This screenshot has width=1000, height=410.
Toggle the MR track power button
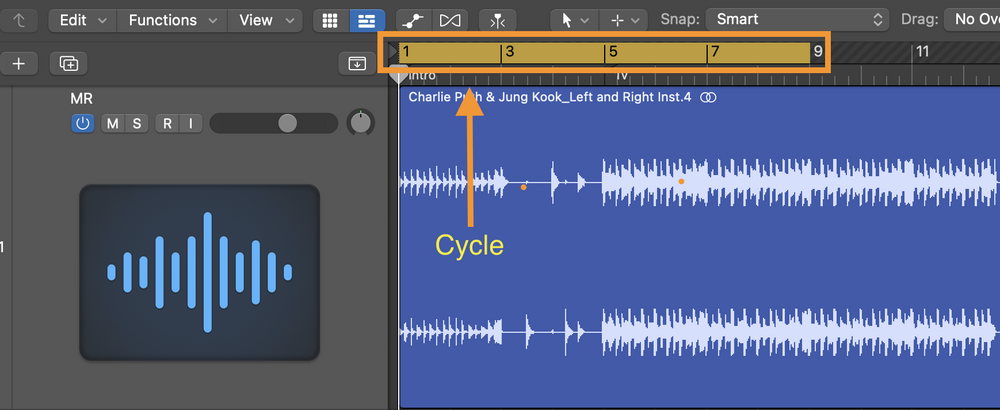pyautogui.click(x=83, y=123)
